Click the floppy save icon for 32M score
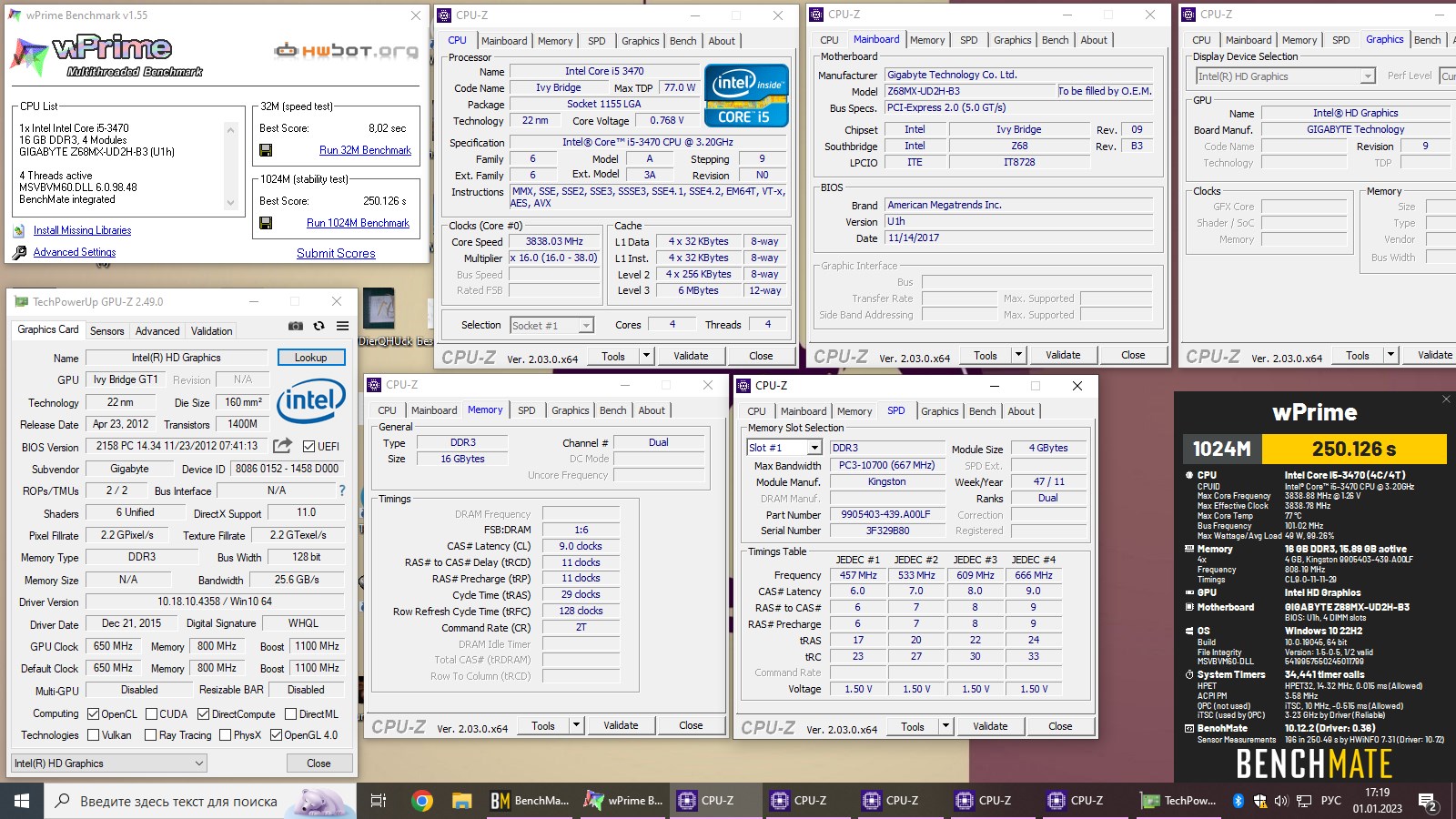1456x819 pixels. tap(266, 150)
